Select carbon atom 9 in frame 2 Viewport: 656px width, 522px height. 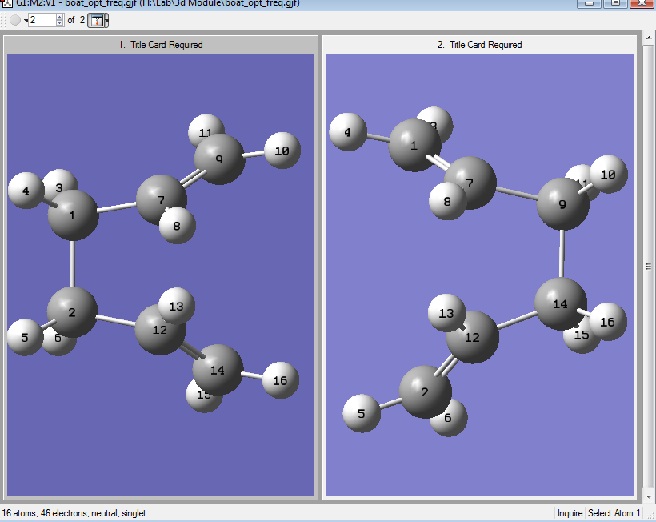click(x=563, y=204)
